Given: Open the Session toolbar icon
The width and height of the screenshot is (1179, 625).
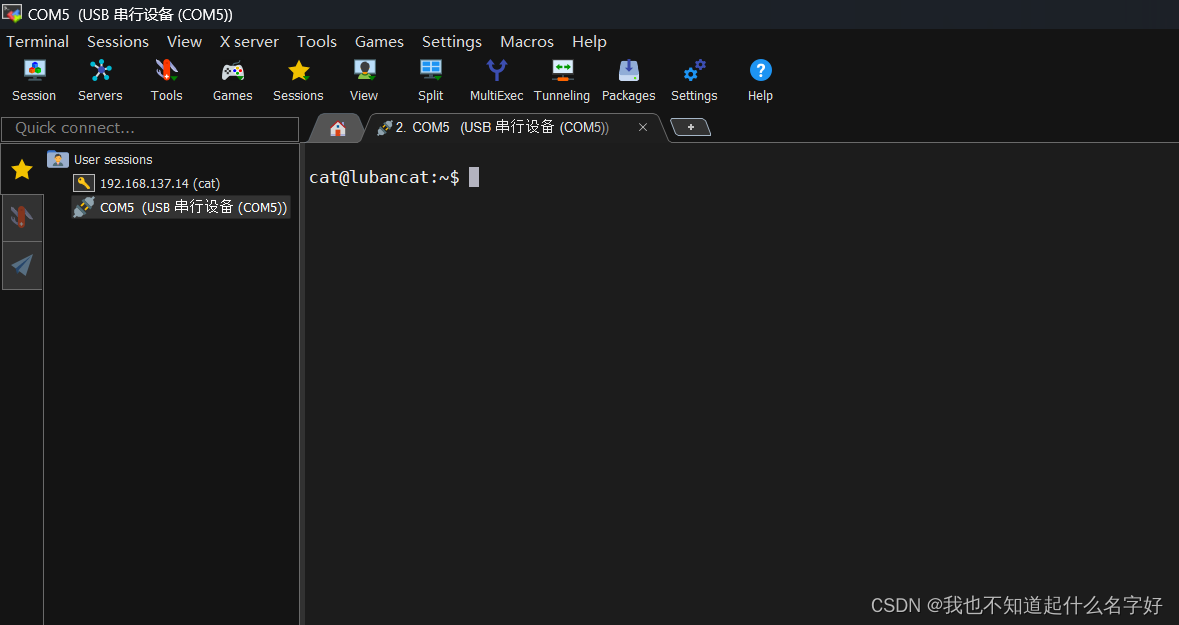Looking at the screenshot, I should pyautogui.click(x=34, y=80).
